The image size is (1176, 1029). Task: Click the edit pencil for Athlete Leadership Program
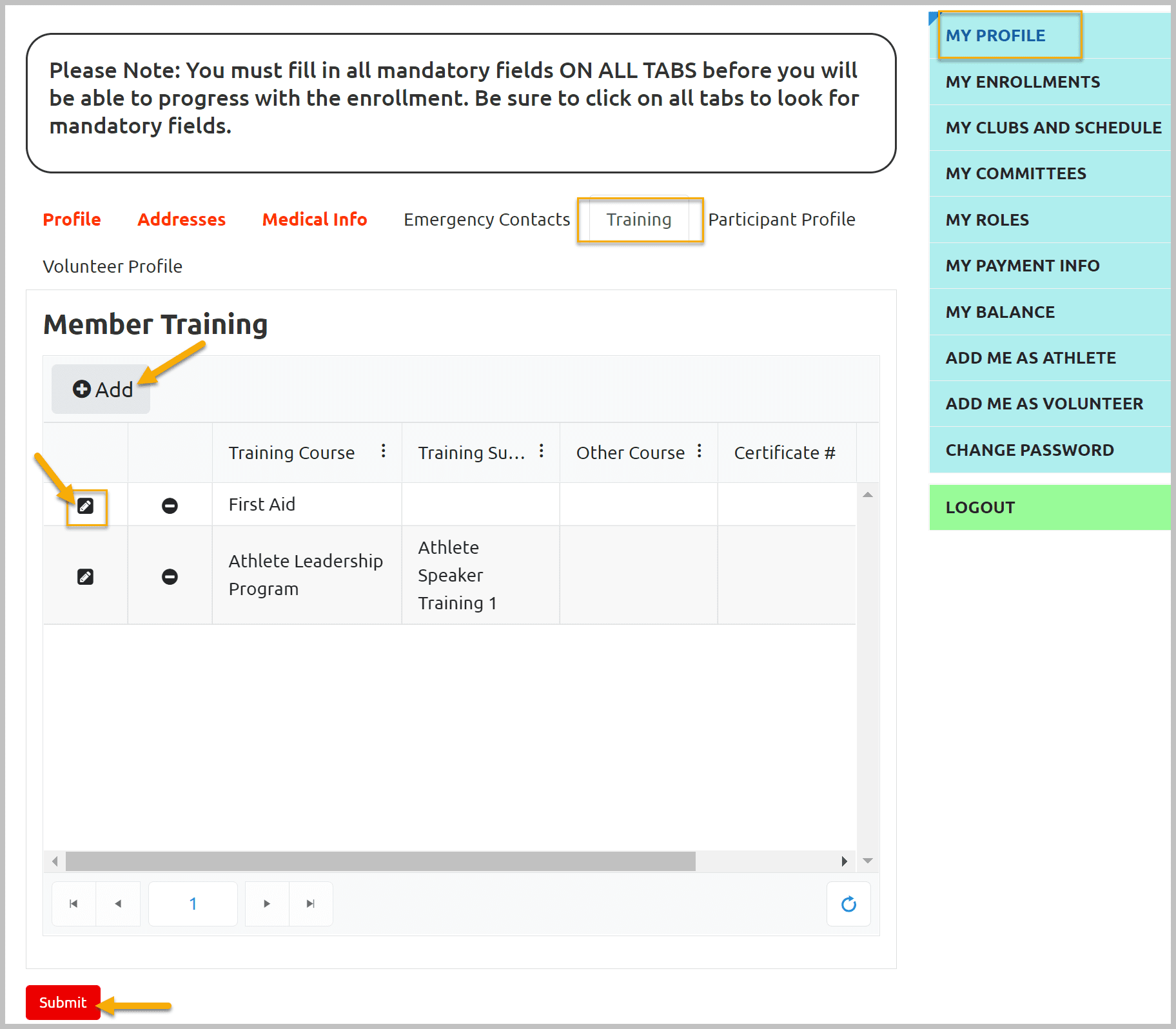pyautogui.click(x=85, y=576)
